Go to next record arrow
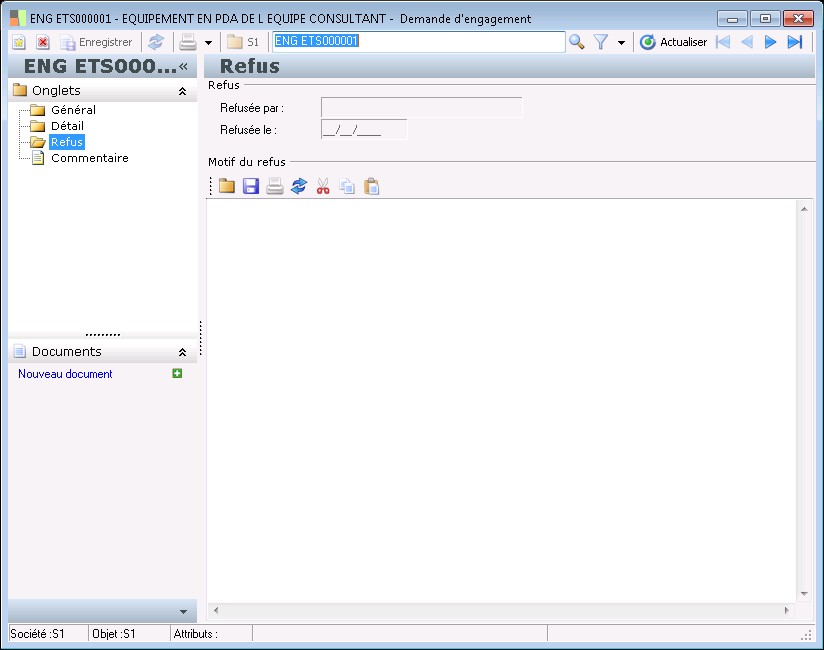Image resolution: width=824 pixels, height=650 pixels. (770, 42)
